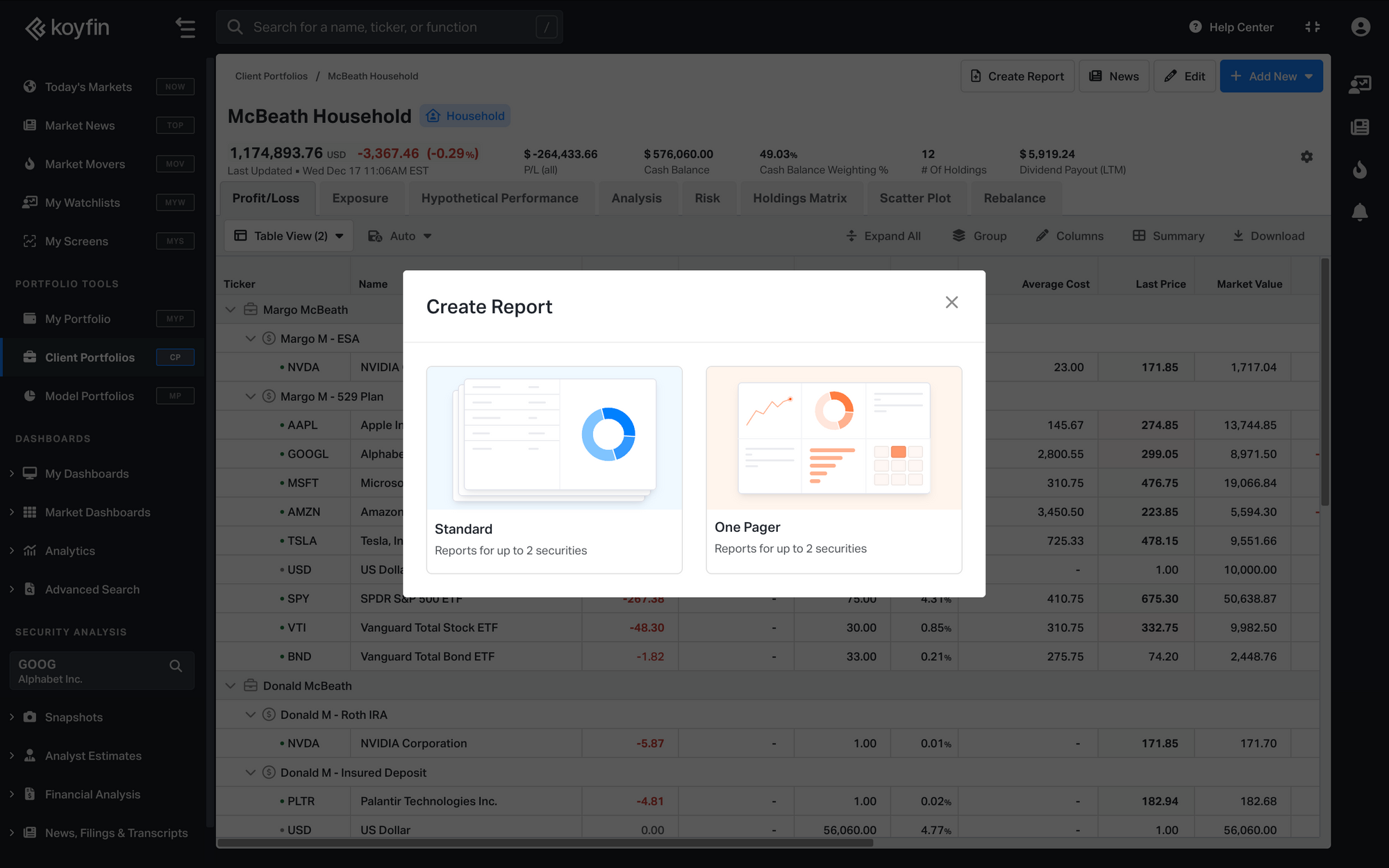Collapse the Margo McBeath group

click(x=231, y=310)
